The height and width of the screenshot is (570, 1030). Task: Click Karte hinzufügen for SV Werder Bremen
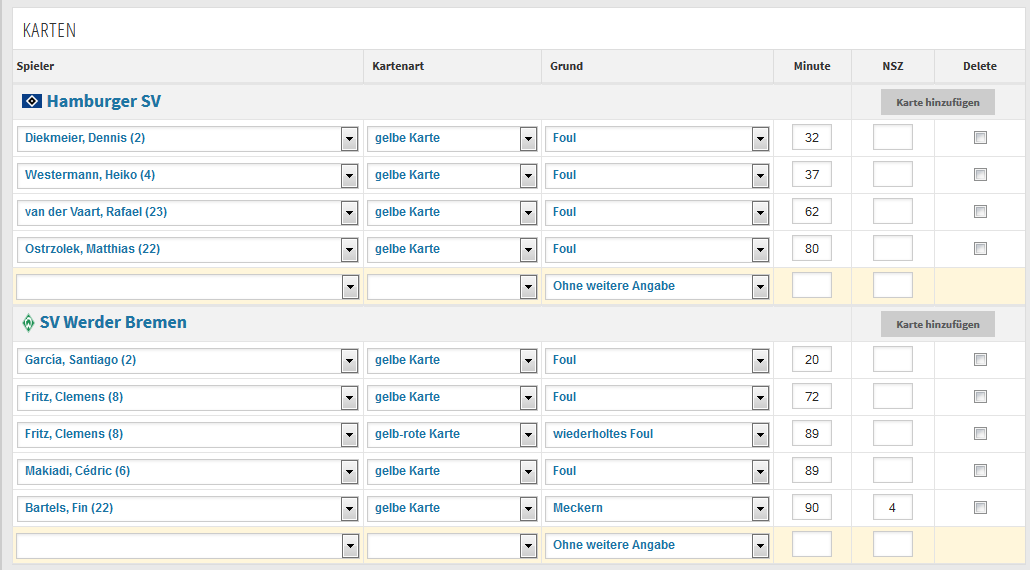tap(937, 324)
